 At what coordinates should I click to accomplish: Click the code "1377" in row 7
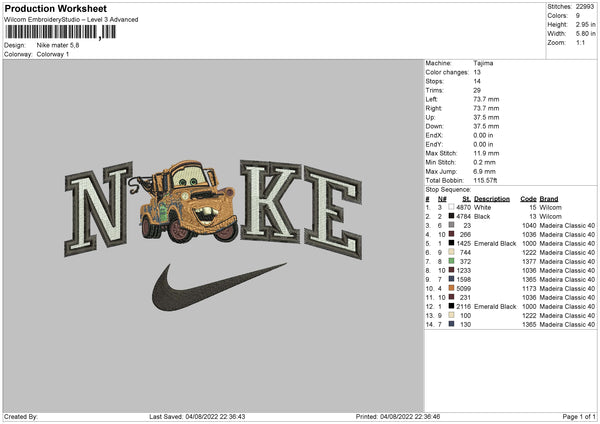[x=529, y=261]
